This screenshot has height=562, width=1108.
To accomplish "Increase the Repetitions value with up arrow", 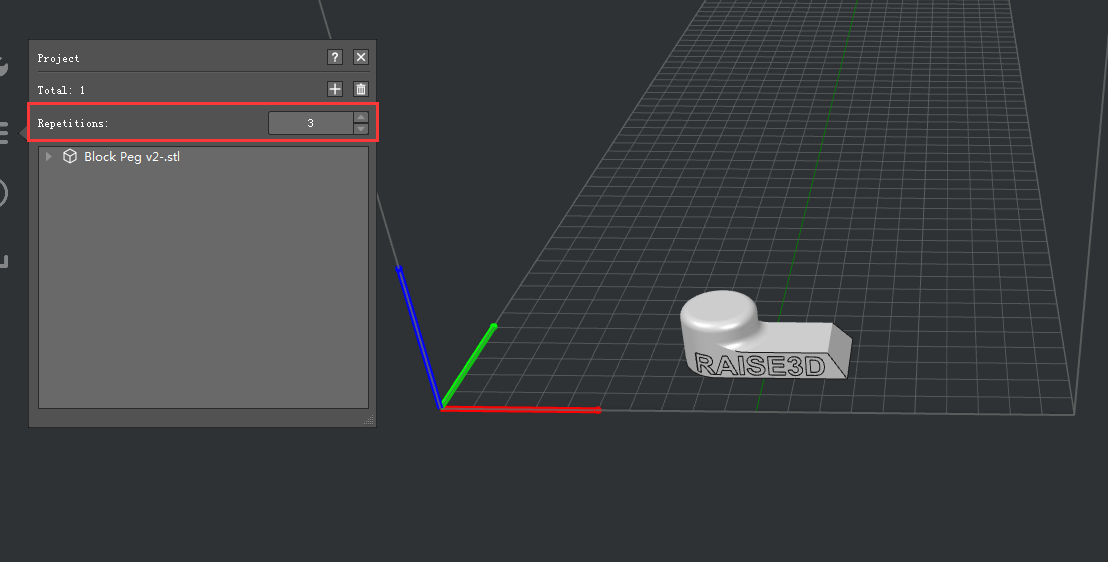I will (361, 117).
